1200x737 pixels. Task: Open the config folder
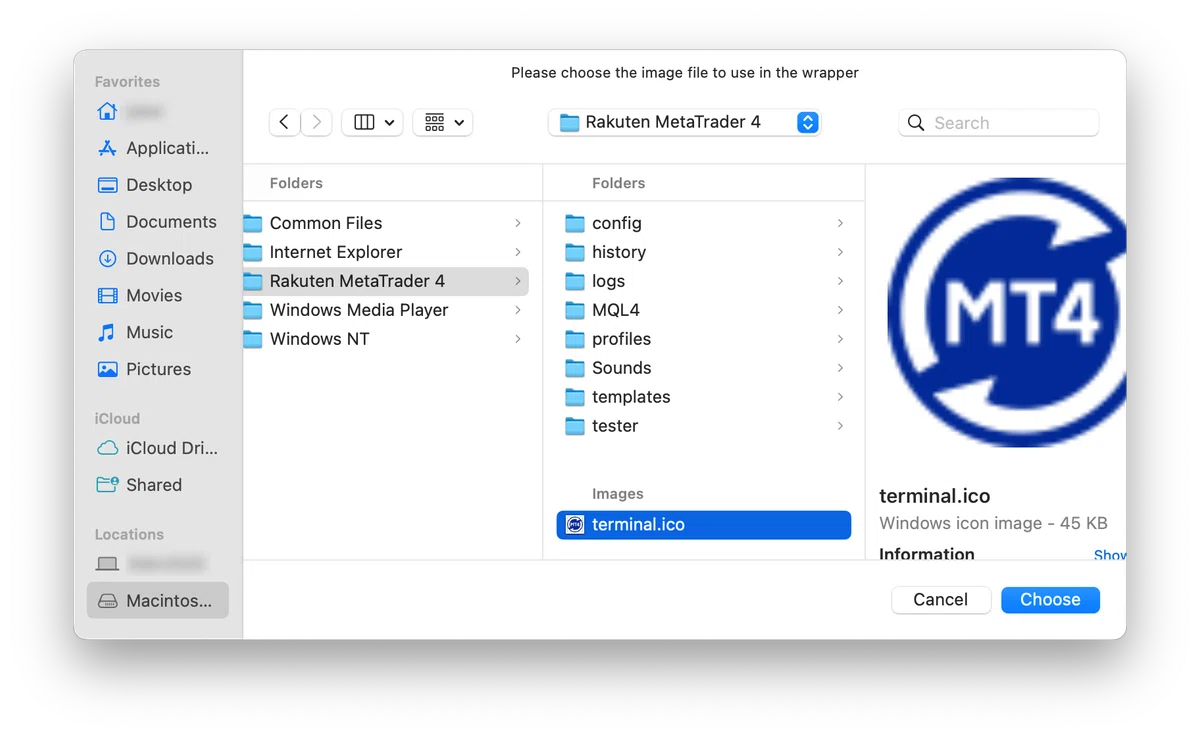pos(704,223)
